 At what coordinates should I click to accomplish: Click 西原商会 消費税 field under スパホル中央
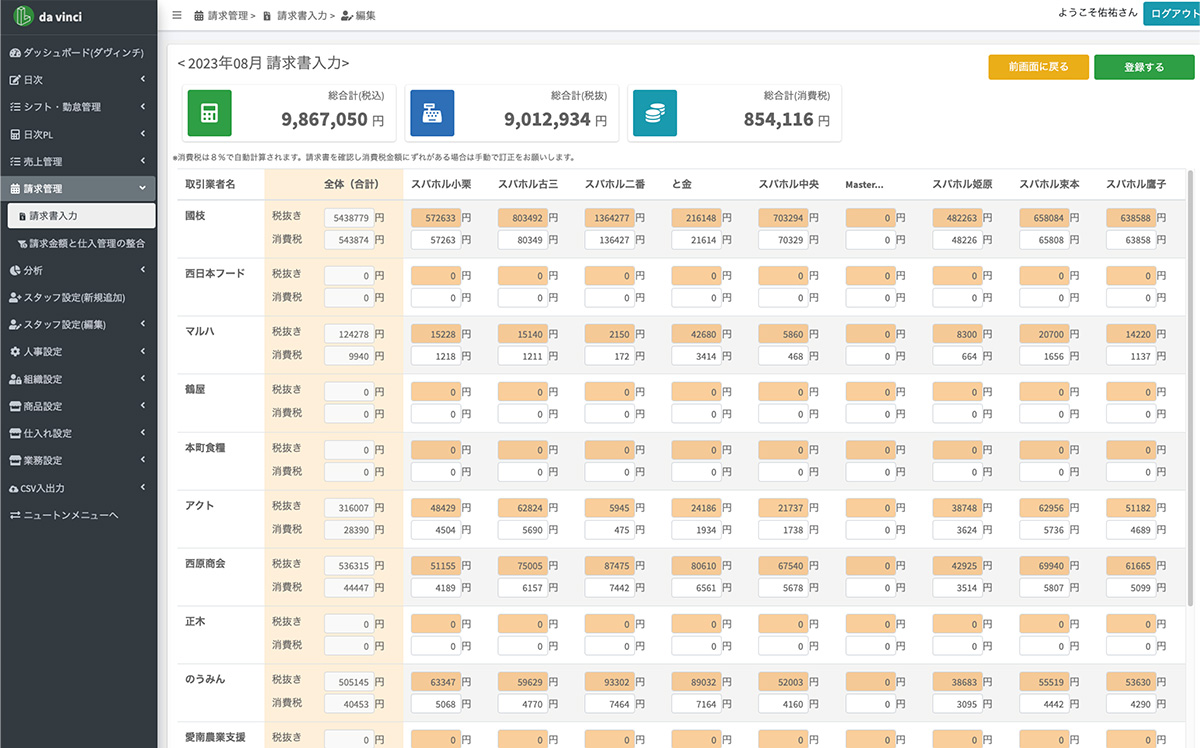pos(783,588)
